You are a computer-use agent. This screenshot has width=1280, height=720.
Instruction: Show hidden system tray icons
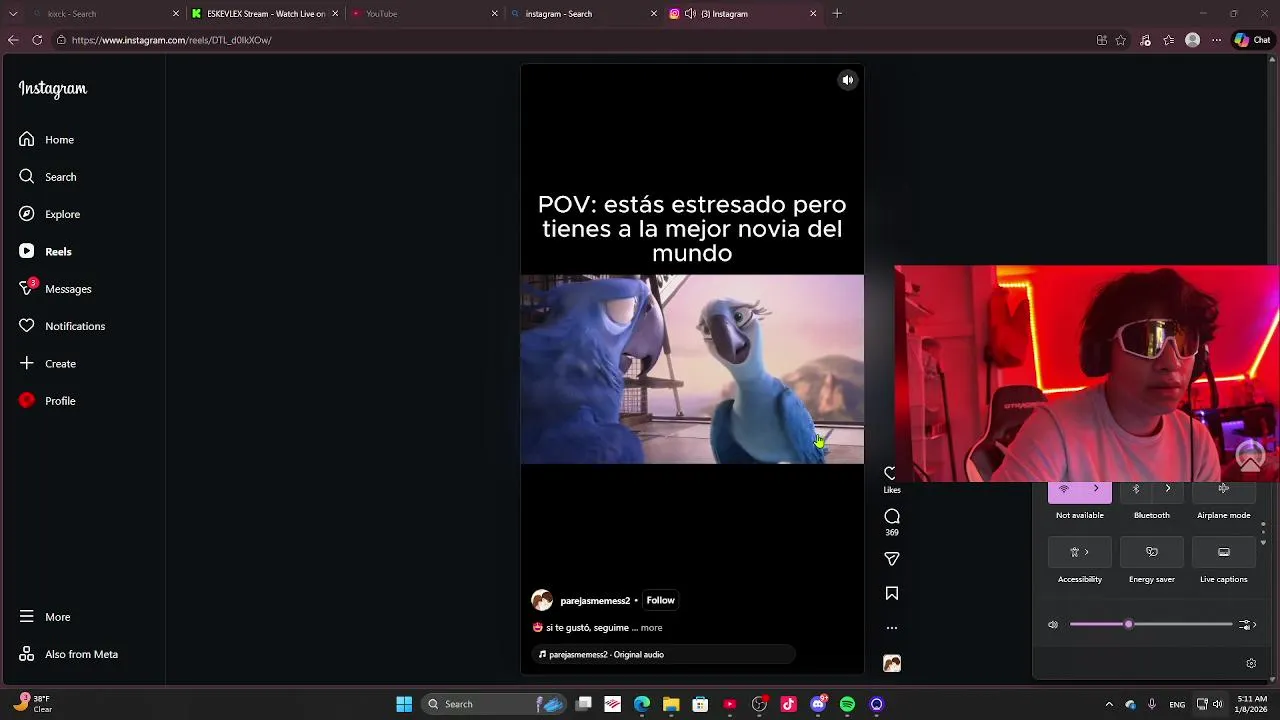[x=1109, y=704]
